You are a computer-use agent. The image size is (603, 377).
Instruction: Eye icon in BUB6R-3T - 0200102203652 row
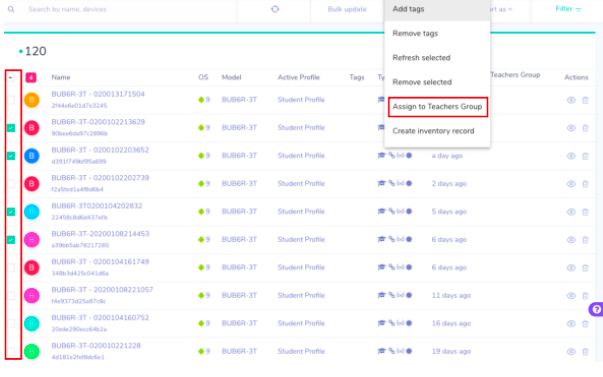pos(571,156)
